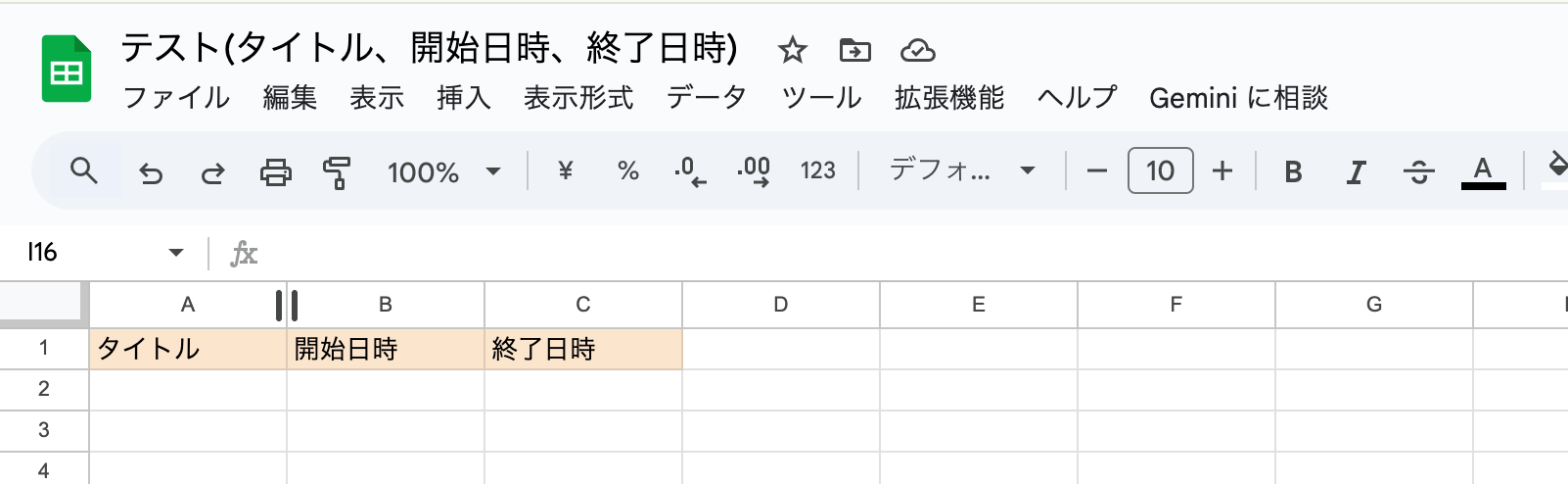Click the redo arrow icon
Viewport: 1568px width, 484px height.
(x=212, y=173)
